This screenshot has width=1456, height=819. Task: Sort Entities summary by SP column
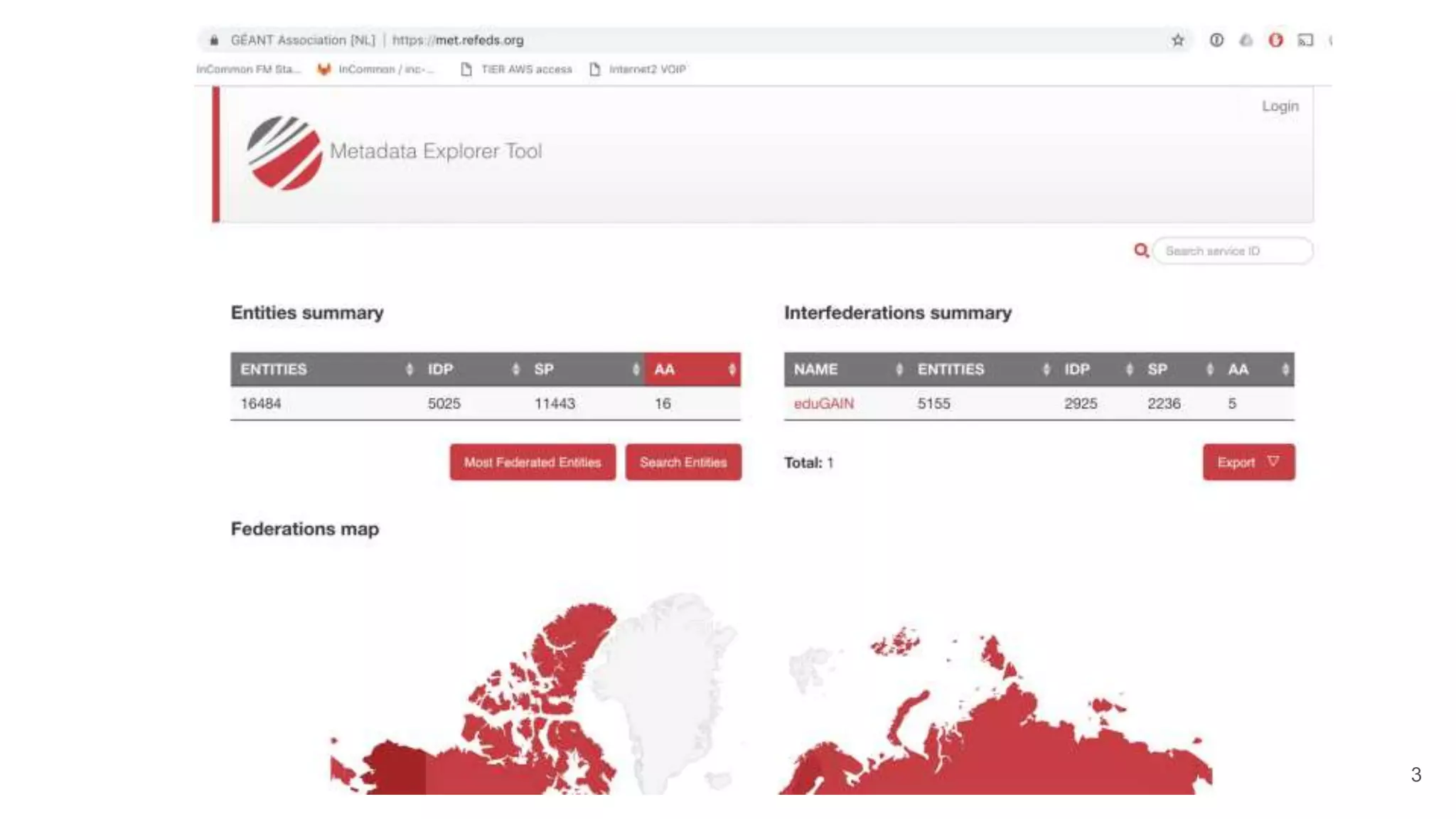tap(587, 369)
